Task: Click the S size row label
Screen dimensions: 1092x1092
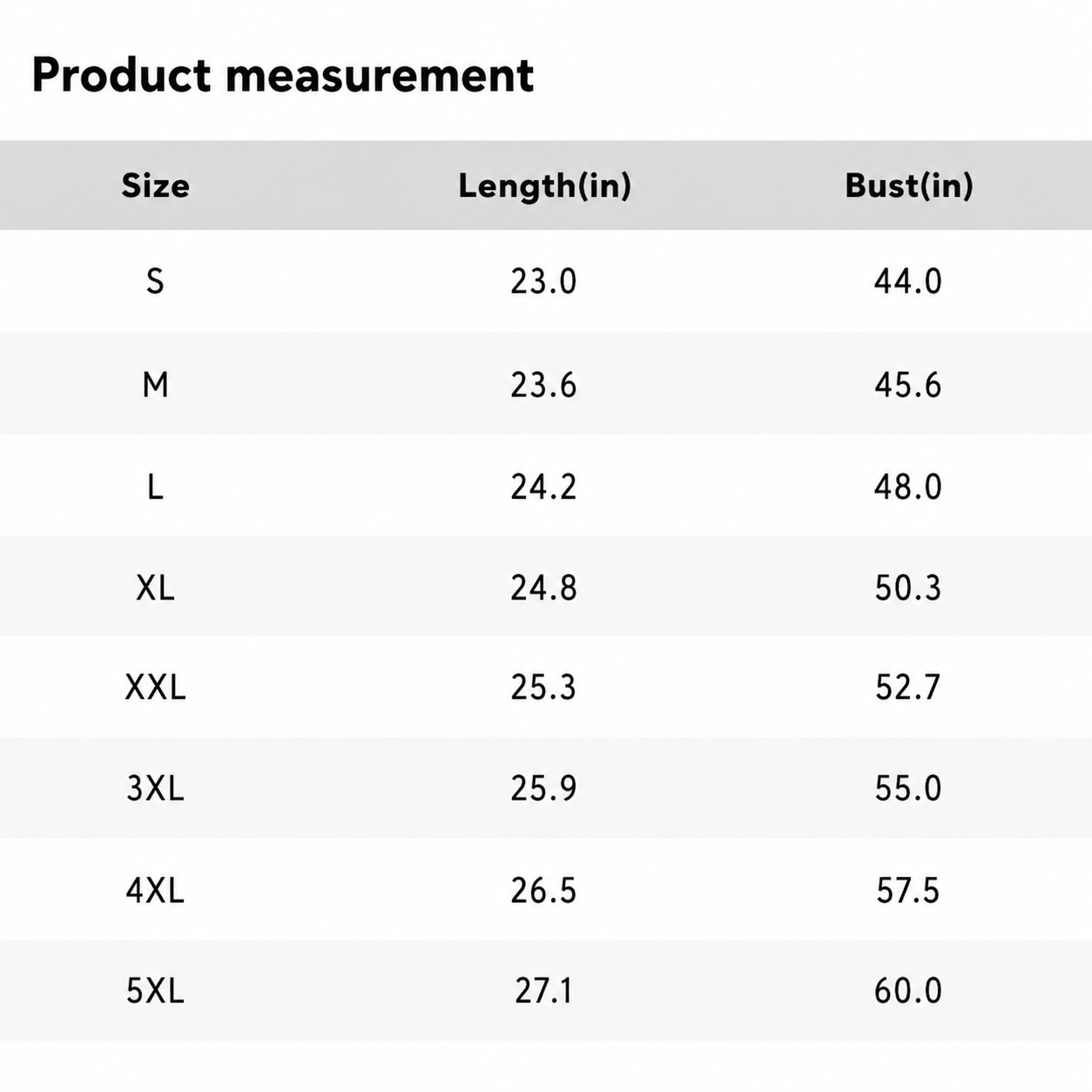Action: (x=155, y=281)
